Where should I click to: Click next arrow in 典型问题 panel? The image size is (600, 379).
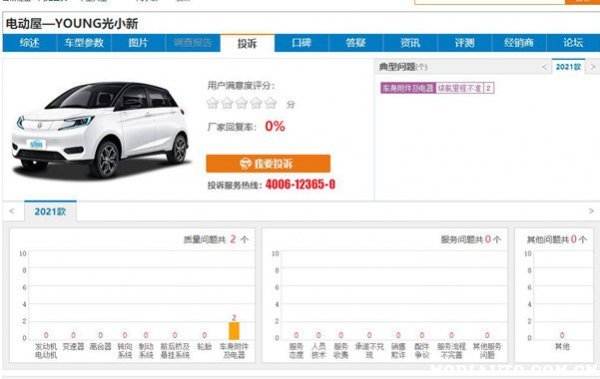pyautogui.click(x=593, y=67)
